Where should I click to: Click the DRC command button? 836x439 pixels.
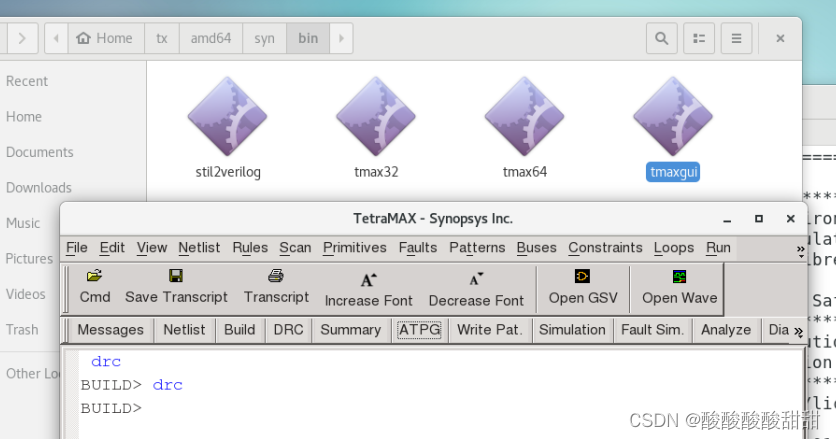pyautogui.click(x=288, y=330)
